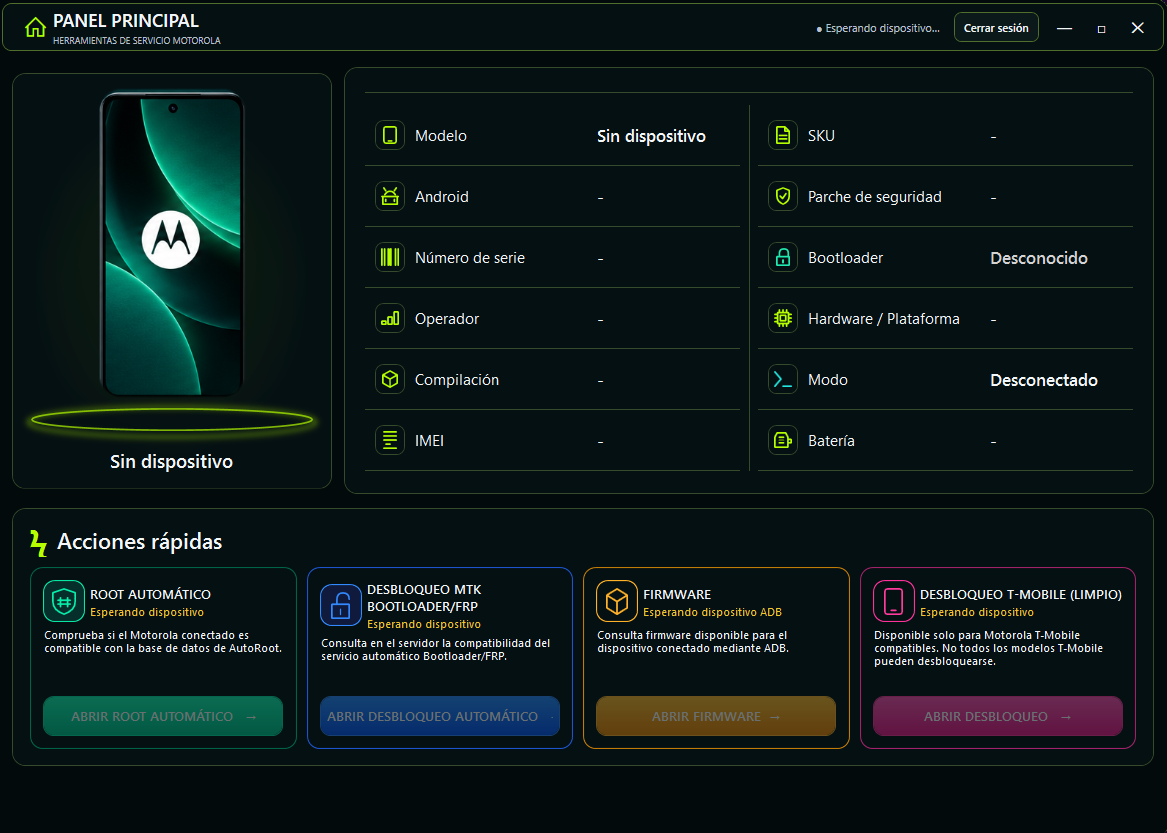Click the Esperando dispositivo ADB status text
This screenshot has height=833, width=1167.
point(712,612)
